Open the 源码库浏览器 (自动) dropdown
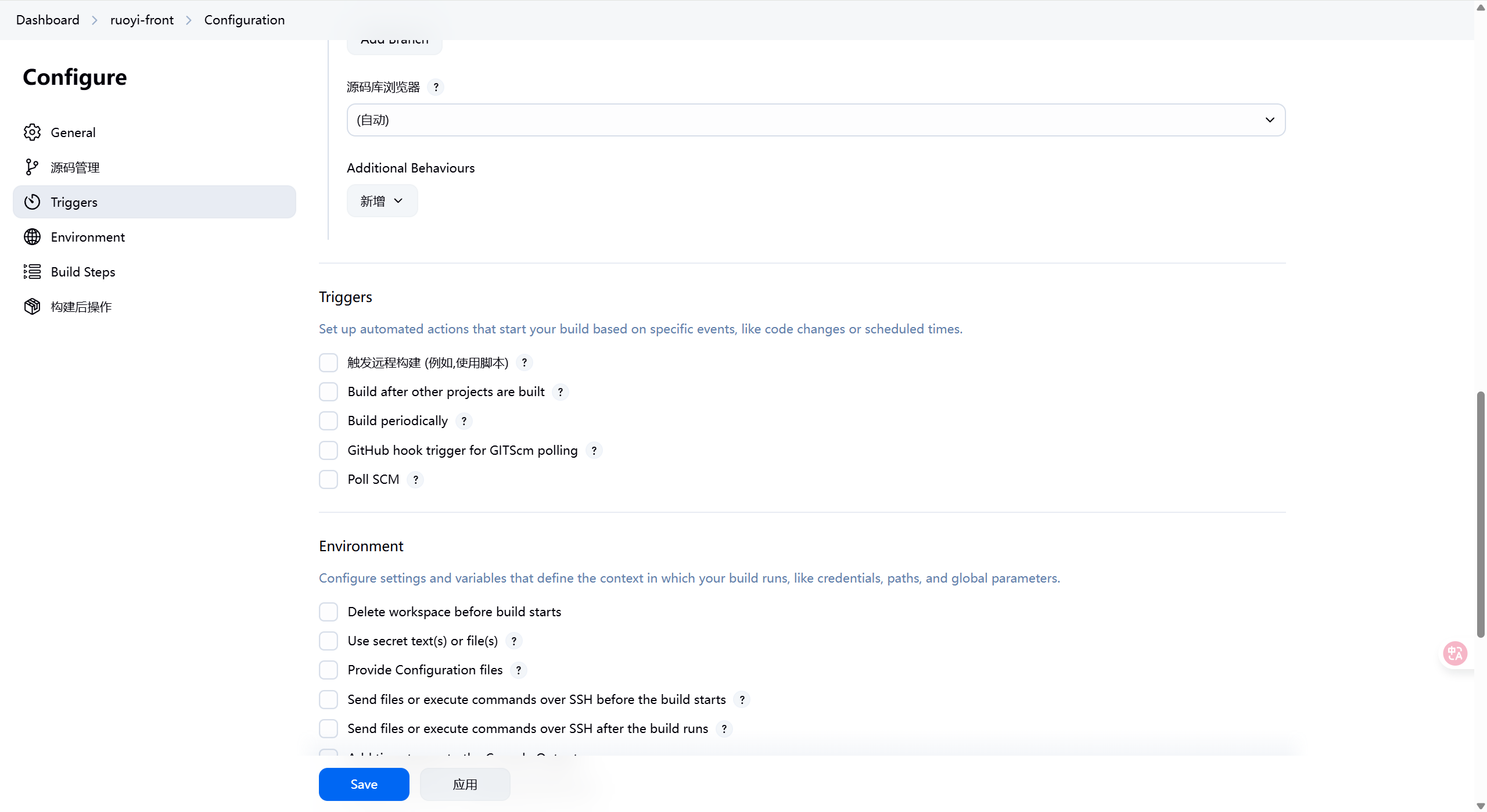The height and width of the screenshot is (812, 1487). pos(816,120)
